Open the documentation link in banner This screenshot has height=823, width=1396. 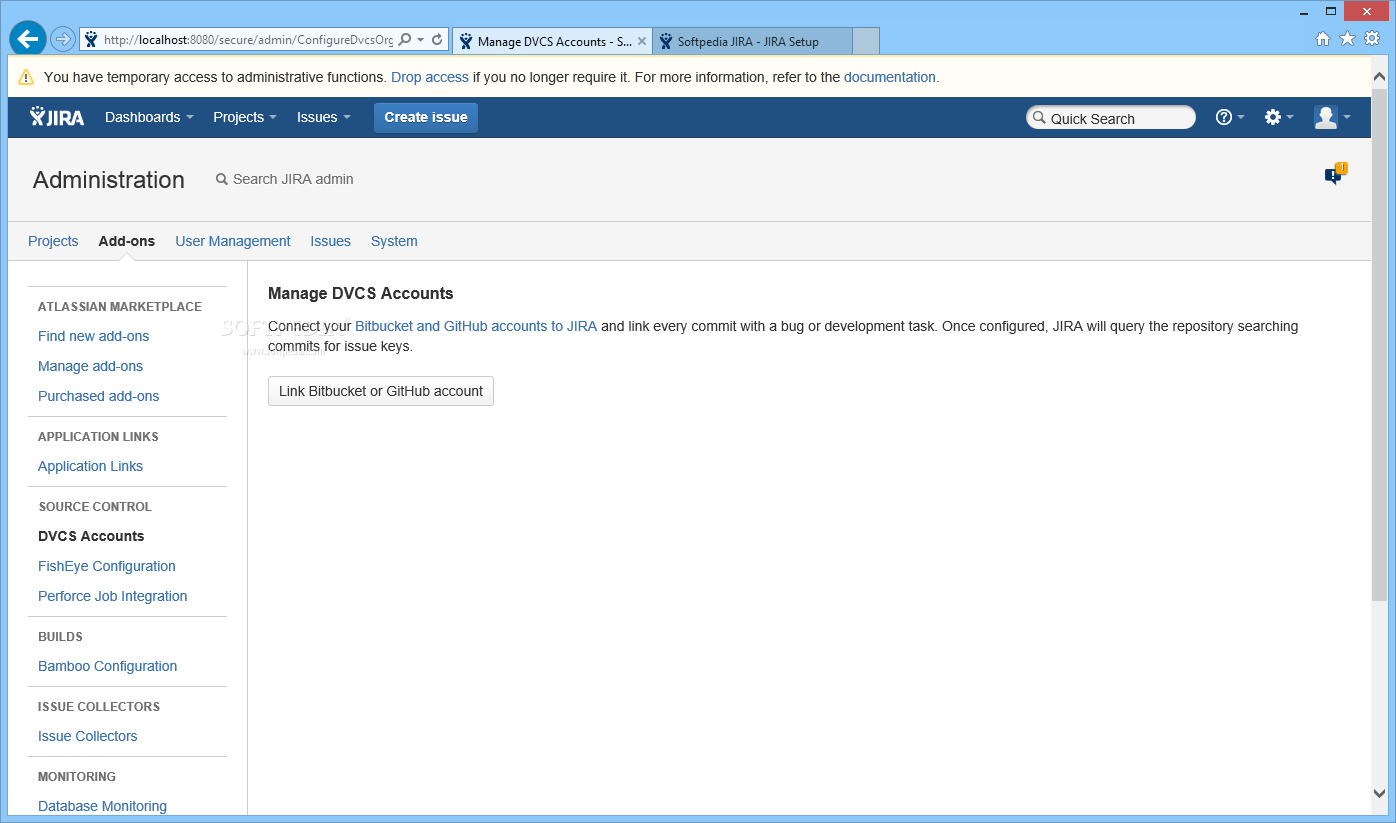click(890, 77)
